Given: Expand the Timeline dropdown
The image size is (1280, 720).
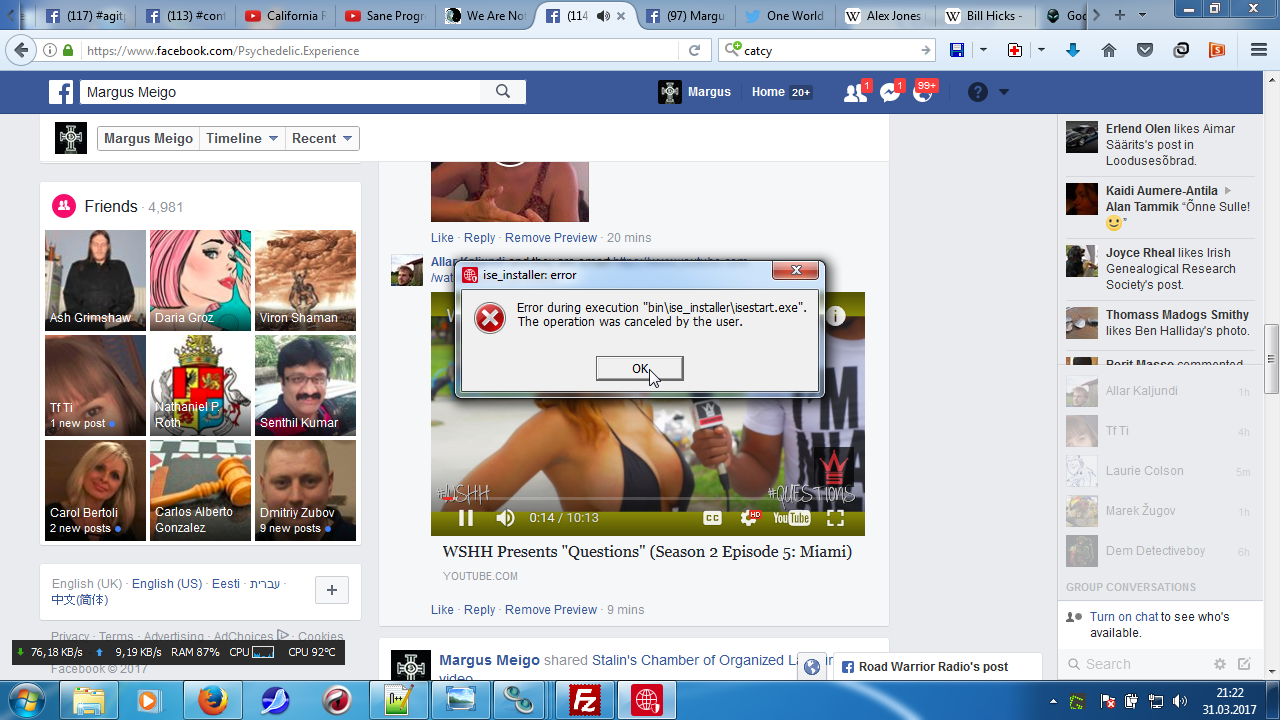Looking at the screenshot, I should click(x=242, y=139).
